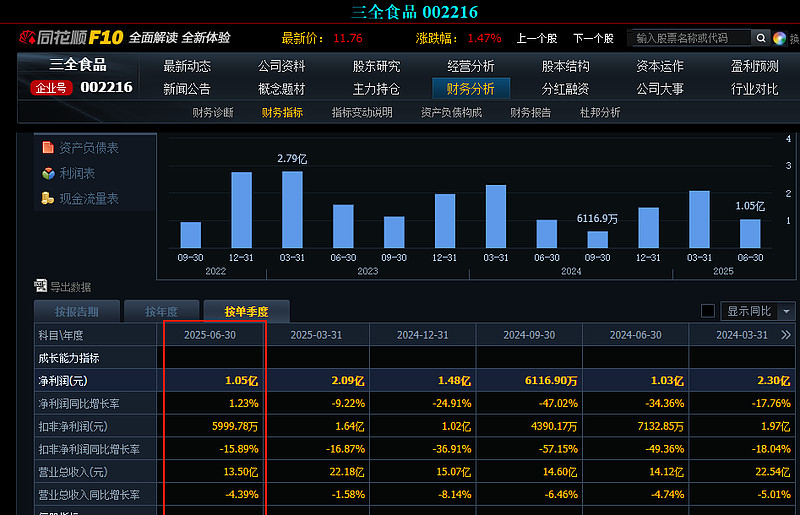800x515 pixels.
Task: Select the 净利润同比增长率 row label
Action: pos(79,404)
